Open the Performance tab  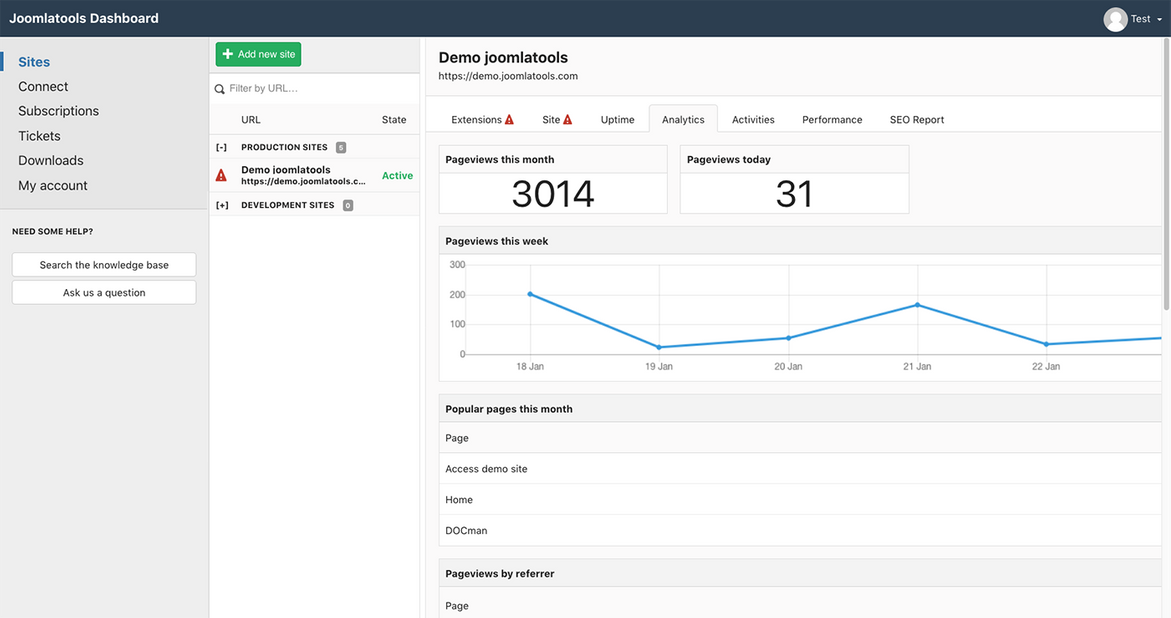click(x=832, y=119)
